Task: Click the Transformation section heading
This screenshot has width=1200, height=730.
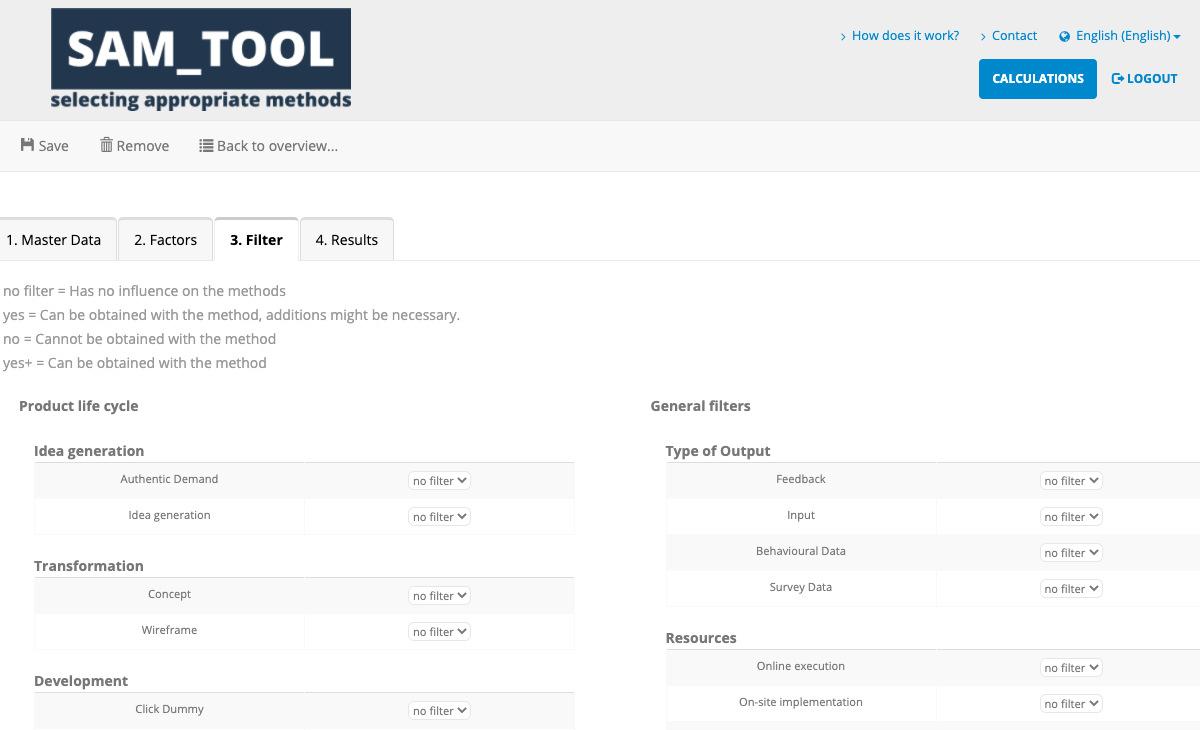Action: [x=89, y=566]
